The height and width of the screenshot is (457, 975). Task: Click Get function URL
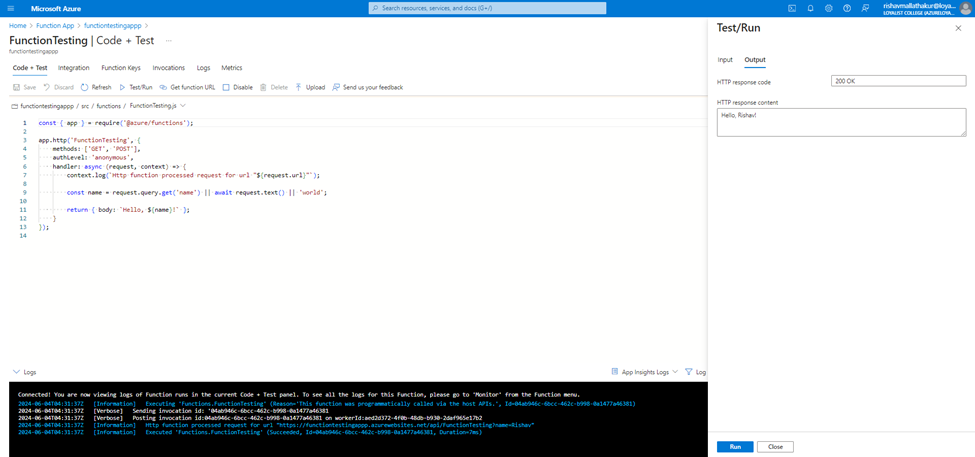(187, 88)
